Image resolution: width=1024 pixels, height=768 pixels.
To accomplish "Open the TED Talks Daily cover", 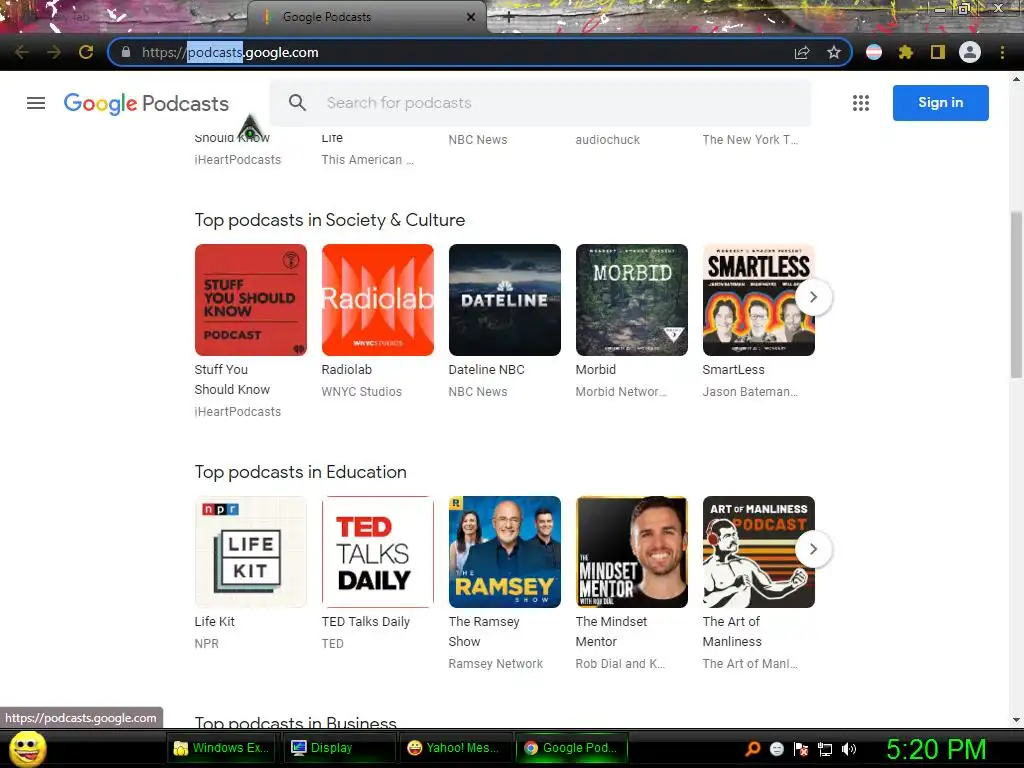I will tap(377, 552).
